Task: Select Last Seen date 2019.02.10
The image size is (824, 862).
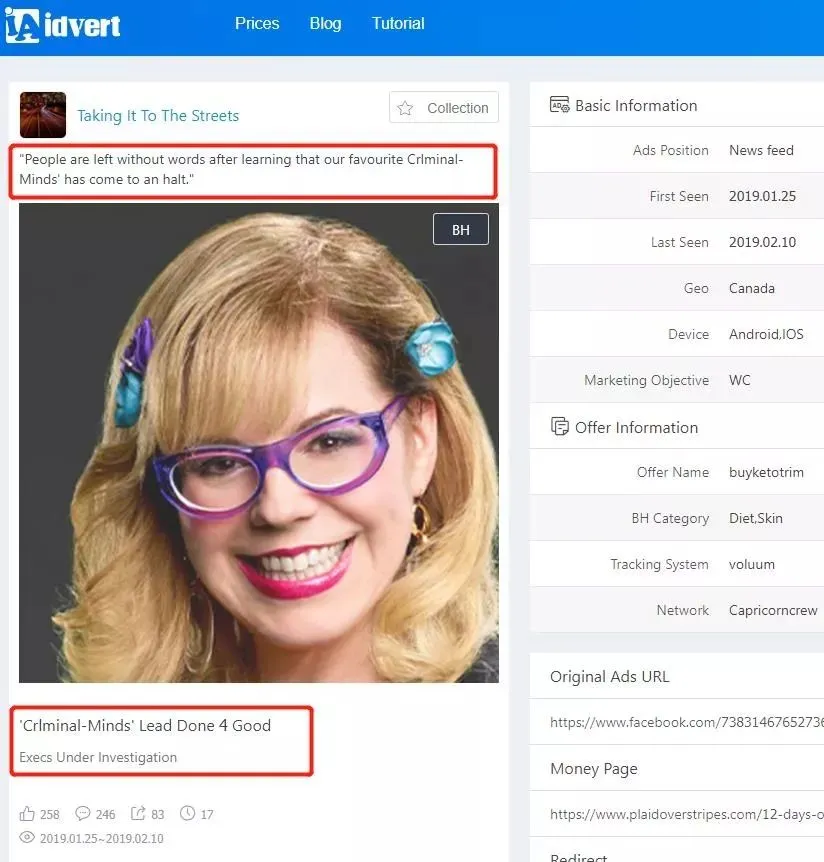Action: coord(762,242)
